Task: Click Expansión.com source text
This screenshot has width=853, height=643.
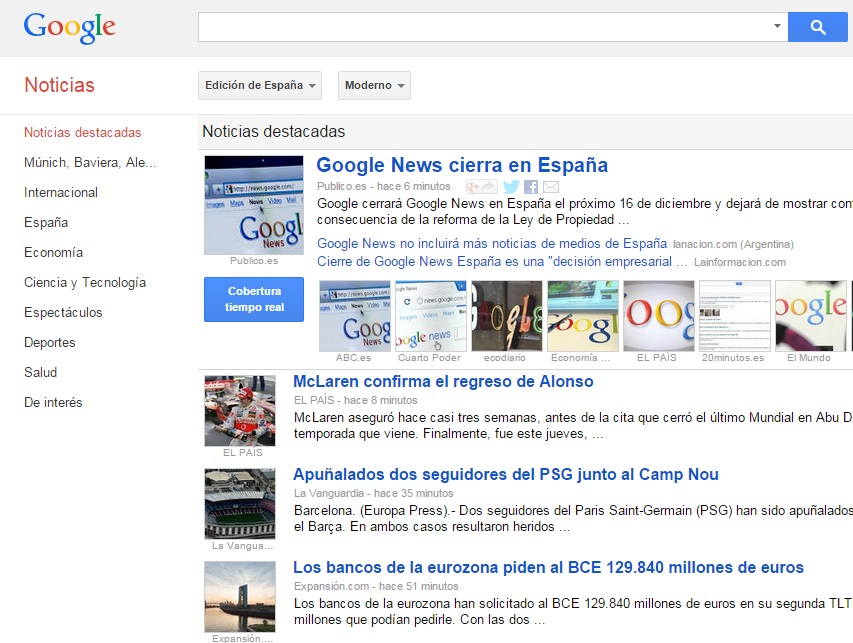Action: [x=331, y=586]
